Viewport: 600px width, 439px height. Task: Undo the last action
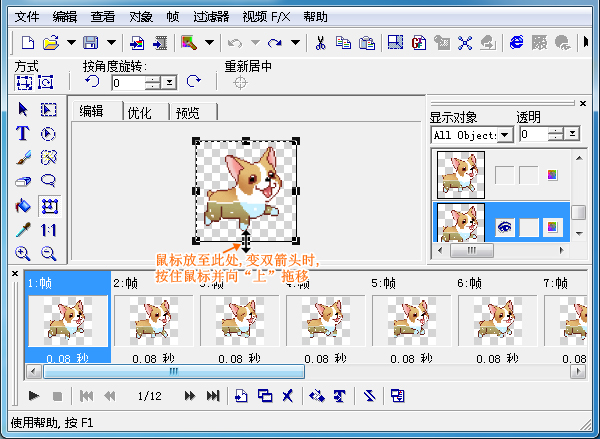click(235, 43)
